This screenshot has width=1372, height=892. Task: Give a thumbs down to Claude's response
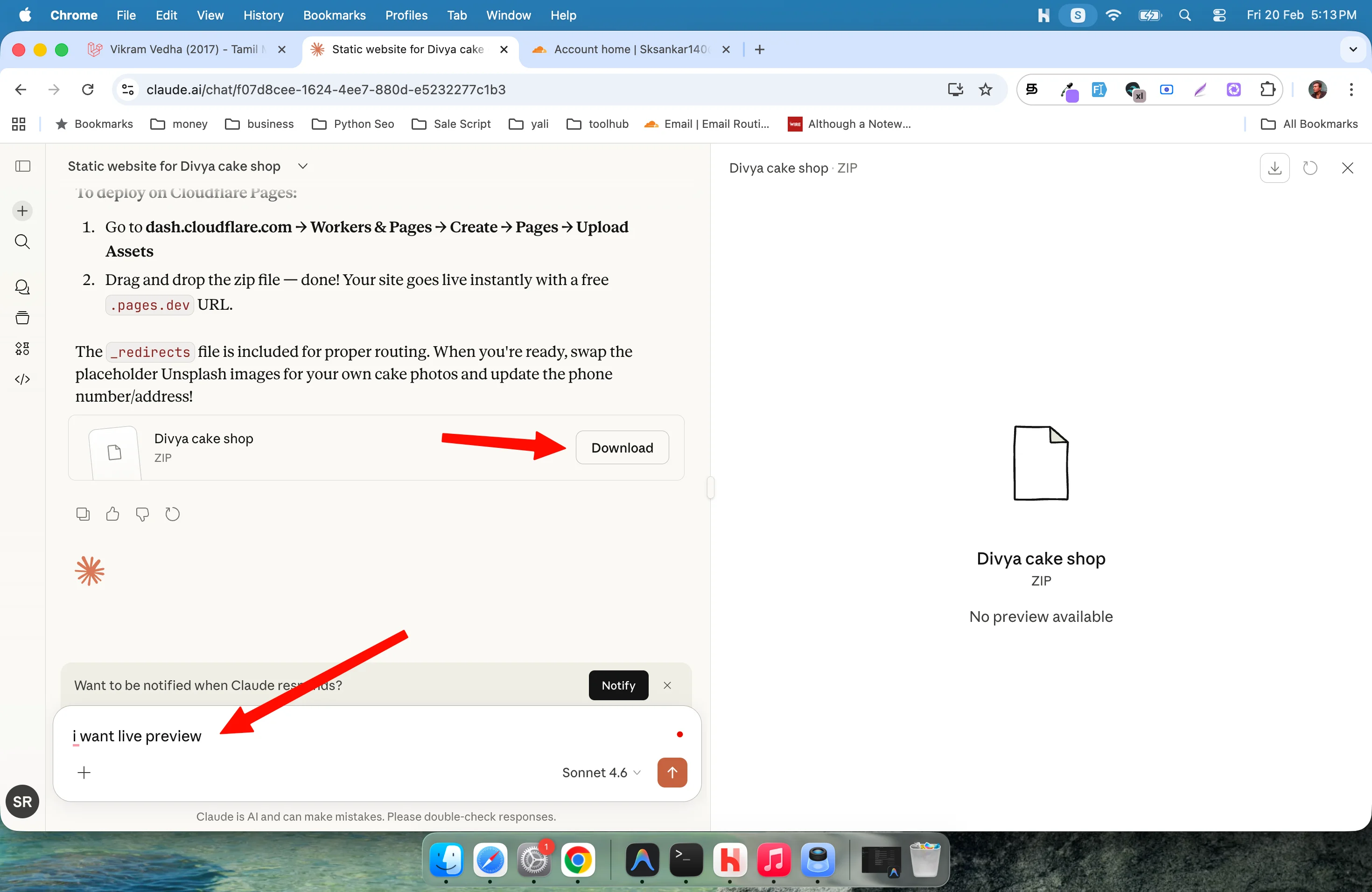[x=142, y=514]
